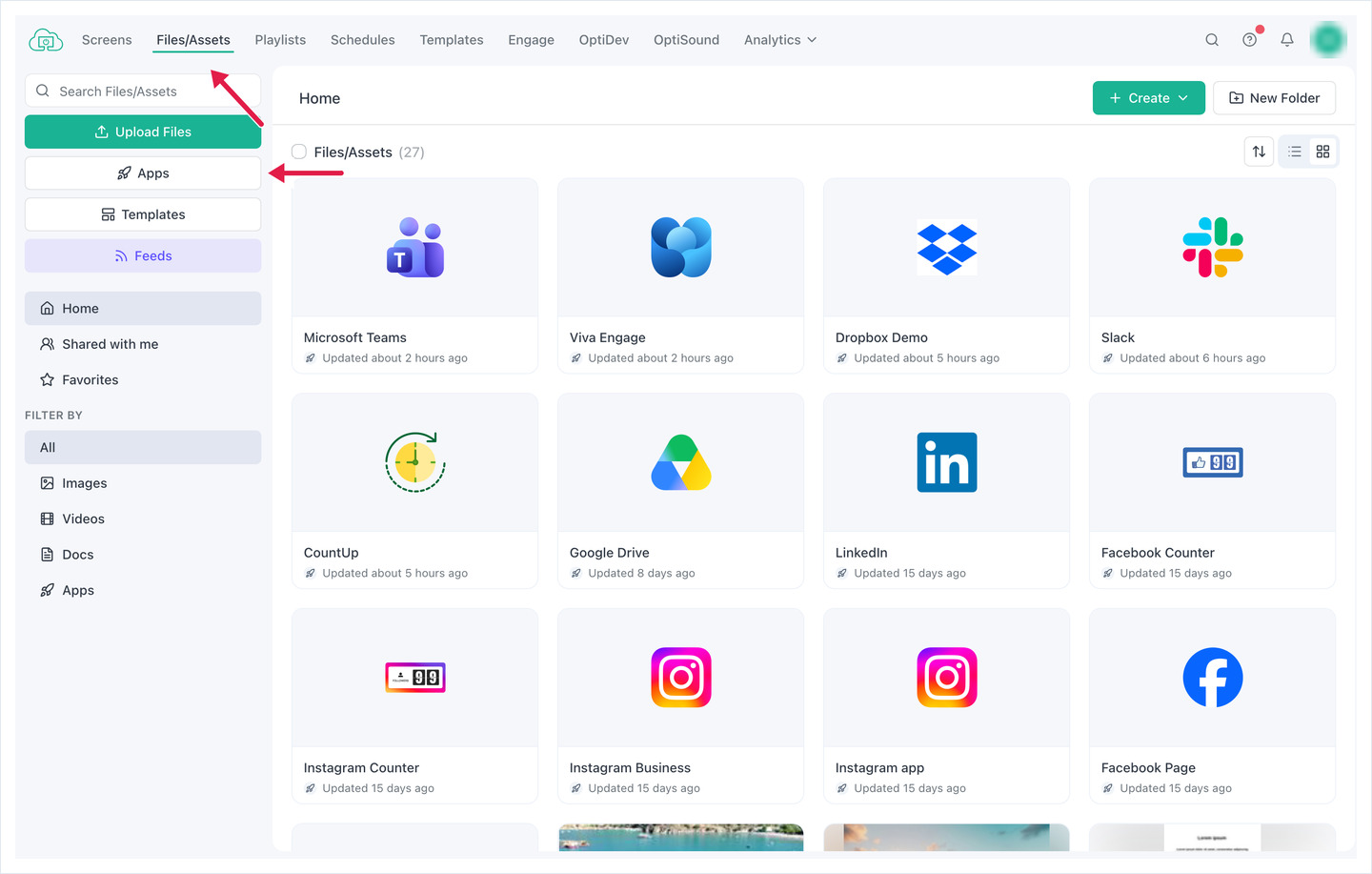Expand the Analytics menu

click(x=780, y=40)
